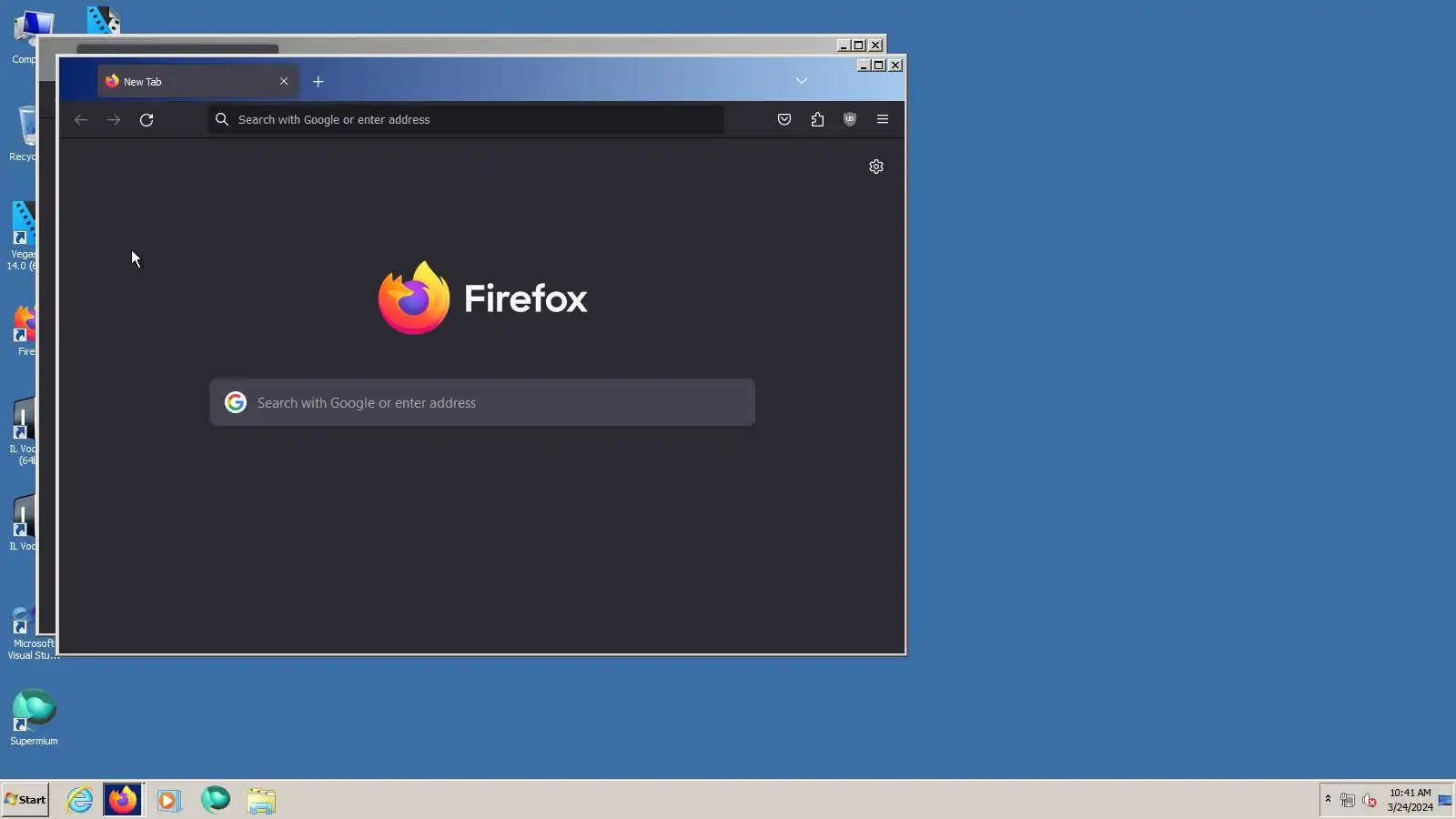Show hidden system tray icons
1456x819 pixels.
(1328, 800)
